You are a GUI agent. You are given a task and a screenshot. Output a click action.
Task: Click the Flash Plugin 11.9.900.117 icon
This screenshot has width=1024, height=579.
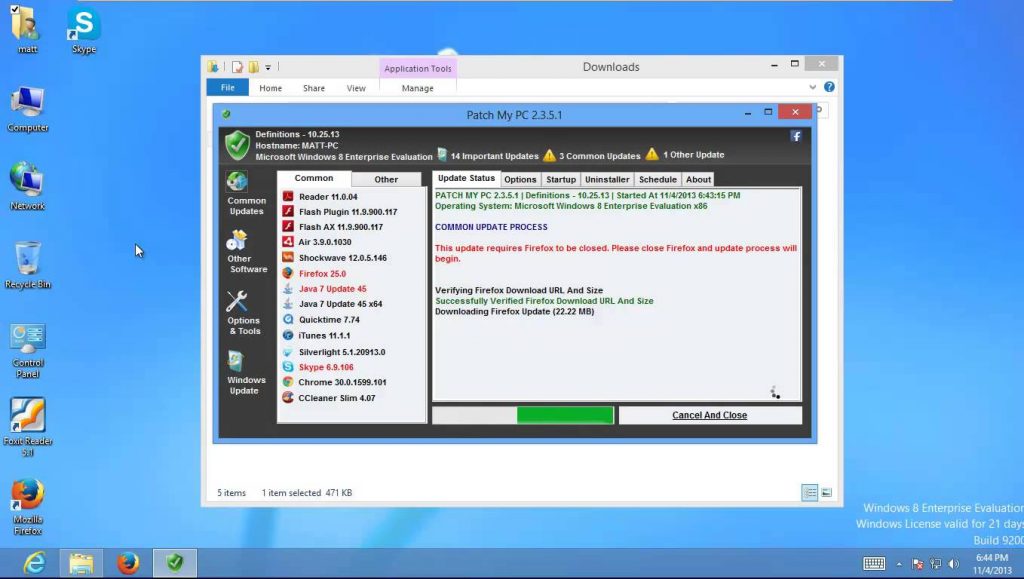pos(288,211)
